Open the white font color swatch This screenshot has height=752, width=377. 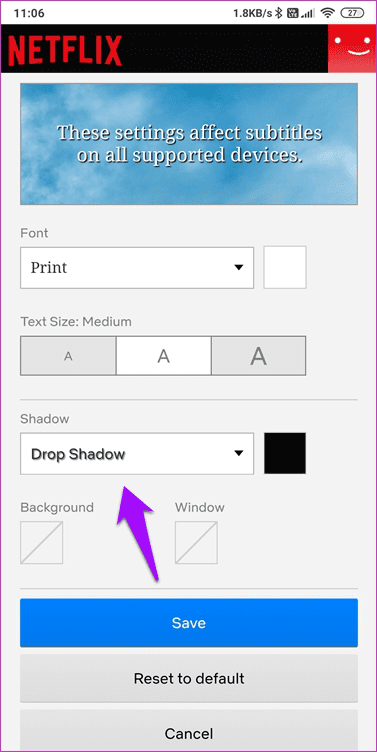[285, 268]
